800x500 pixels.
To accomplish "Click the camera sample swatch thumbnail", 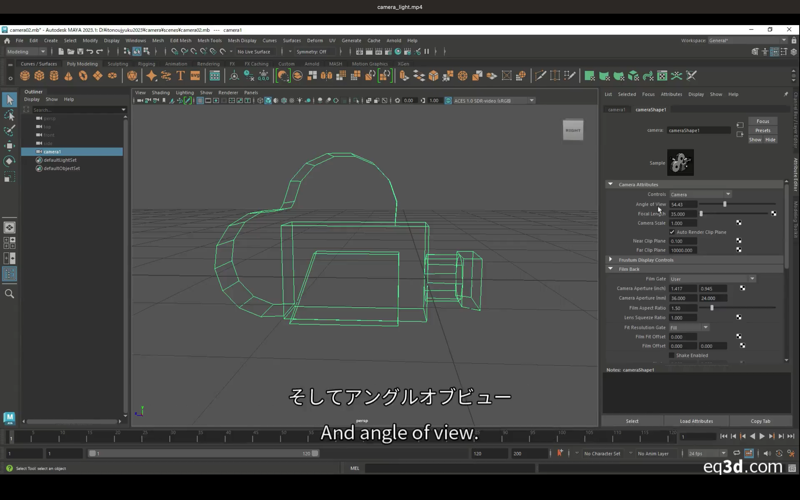I will (680, 162).
